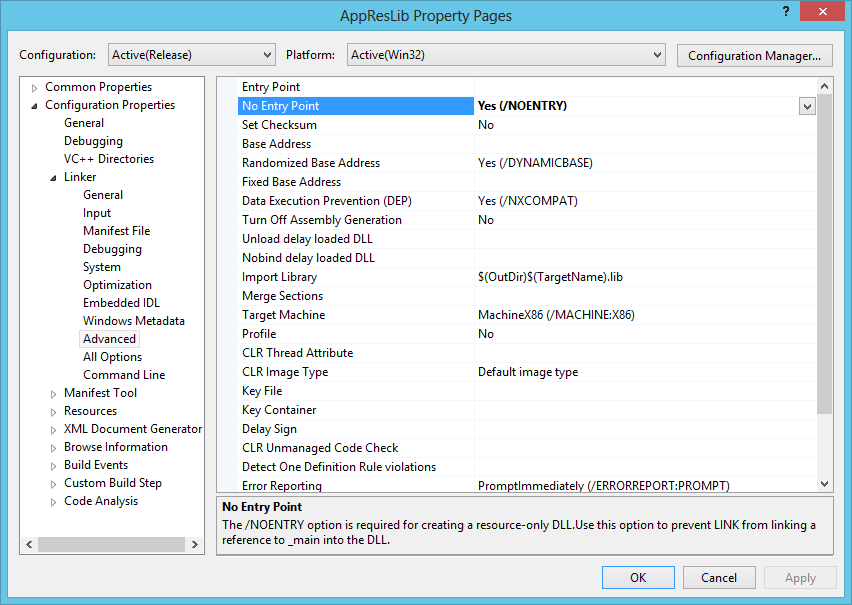The image size is (852, 605).
Task: Select the Linker General page
Action: point(103,195)
